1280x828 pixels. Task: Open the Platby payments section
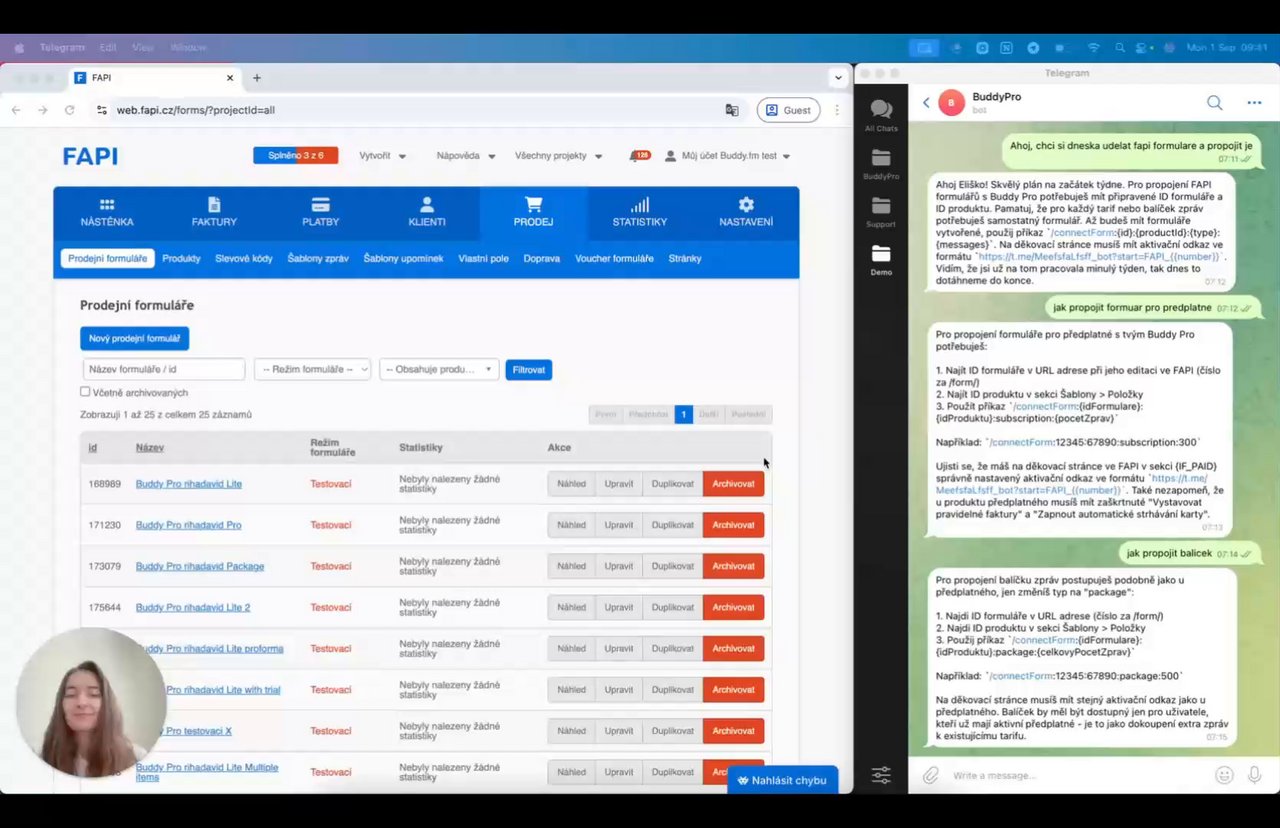pos(321,212)
